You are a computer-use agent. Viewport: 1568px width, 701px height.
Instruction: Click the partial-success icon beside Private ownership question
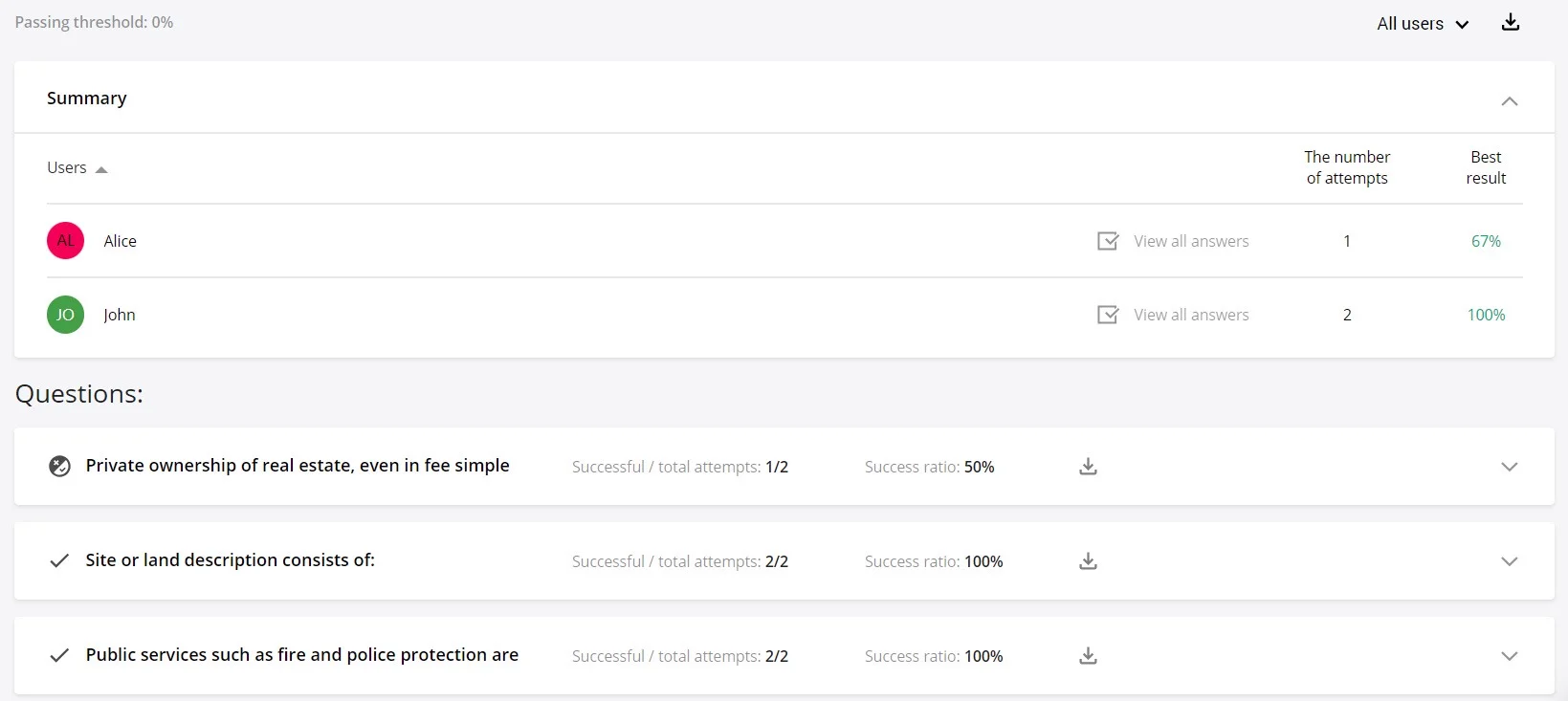coord(59,467)
